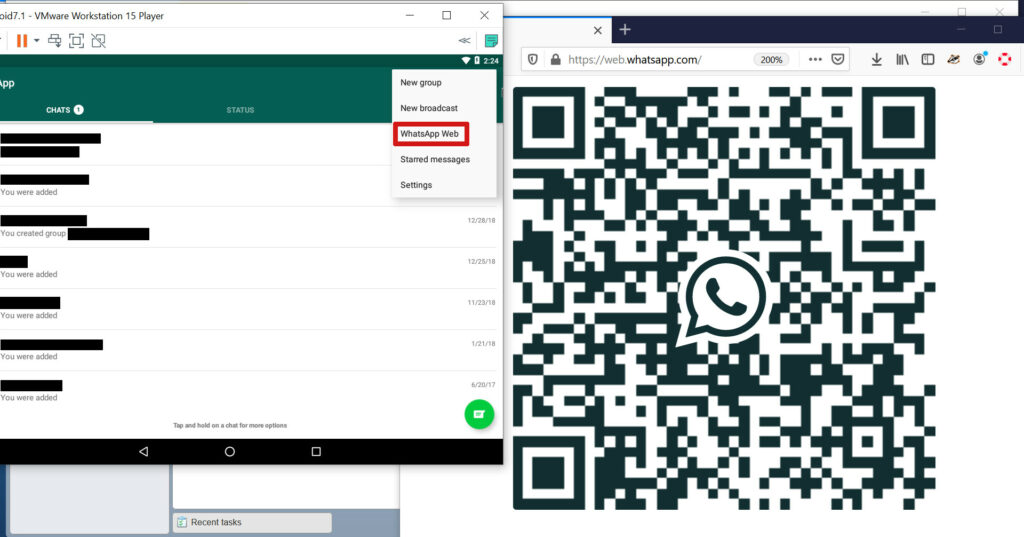Open the chat dated 12/25/18
Screen dimensions: 1024x537
tap(248, 268)
